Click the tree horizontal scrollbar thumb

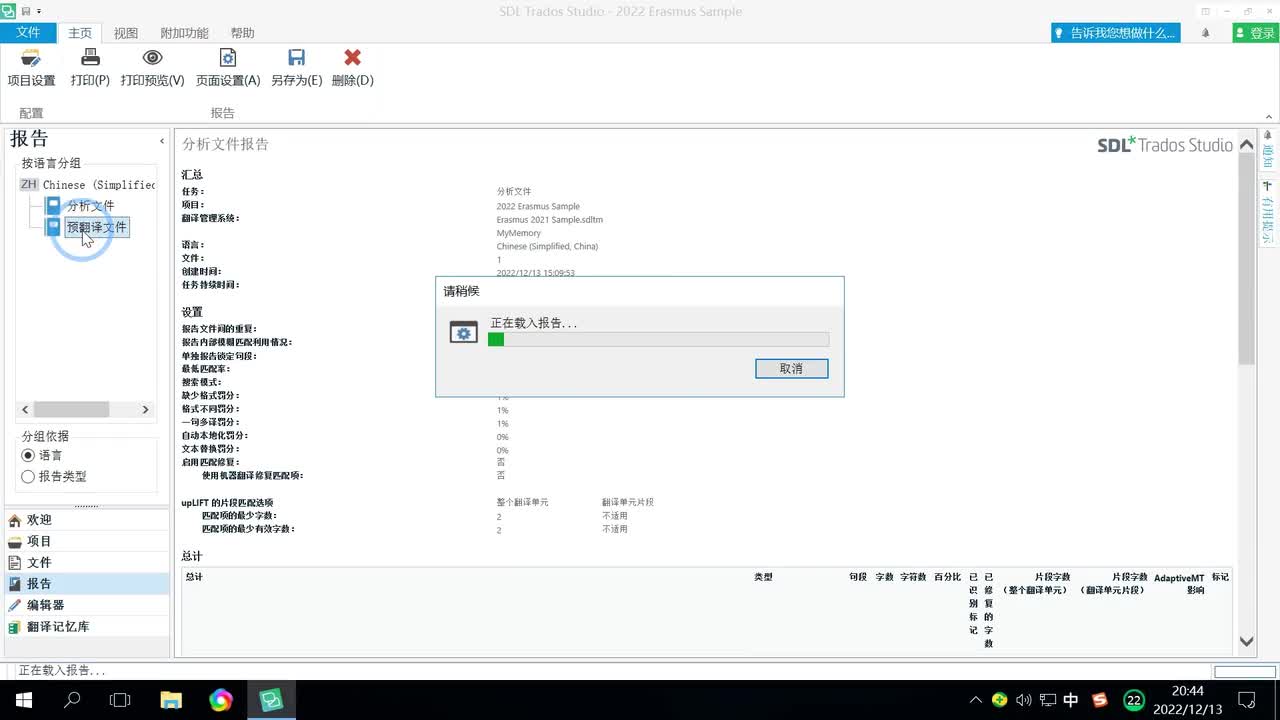coord(71,410)
